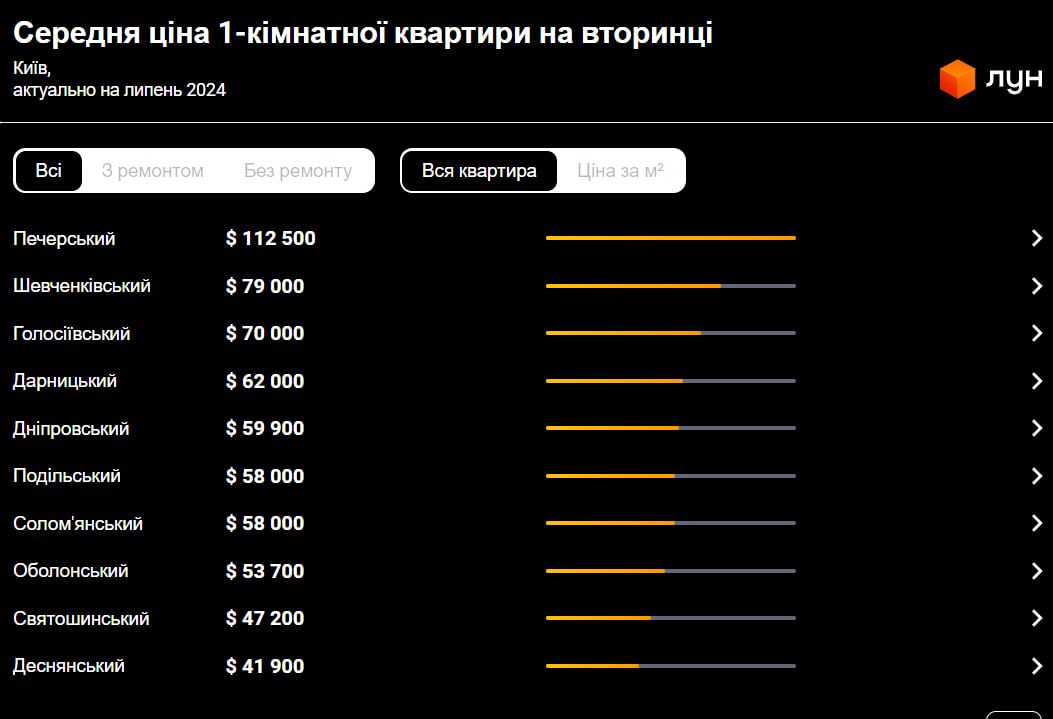This screenshot has width=1053, height=719.
Task: Open details chevron for Святошинський district
Action: (x=1037, y=618)
